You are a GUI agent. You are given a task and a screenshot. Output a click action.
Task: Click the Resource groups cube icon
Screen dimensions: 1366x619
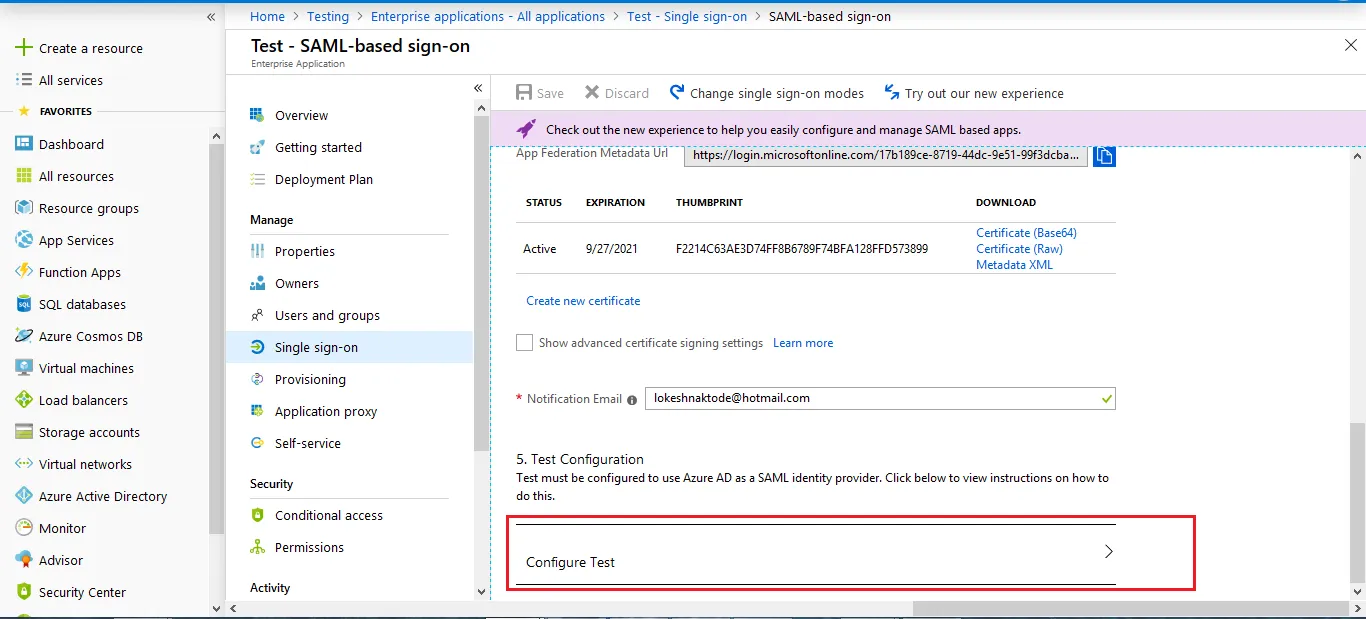24,208
